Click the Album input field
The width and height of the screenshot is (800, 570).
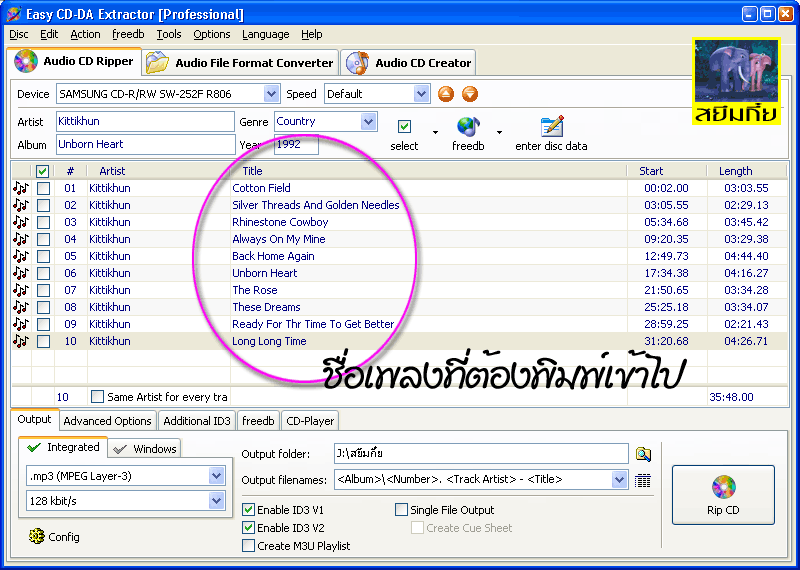145,144
